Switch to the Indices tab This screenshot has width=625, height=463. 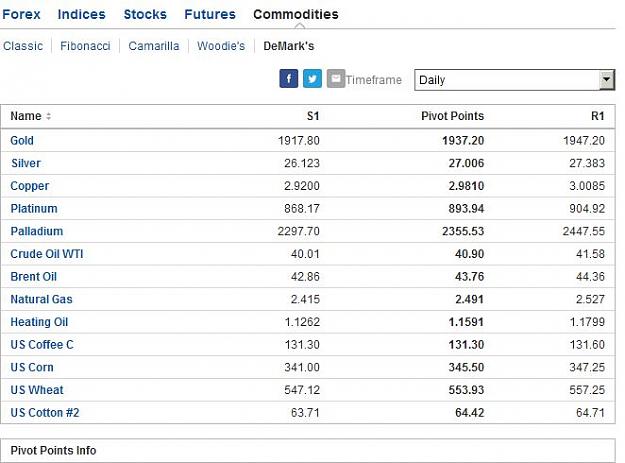(x=81, y=14)
